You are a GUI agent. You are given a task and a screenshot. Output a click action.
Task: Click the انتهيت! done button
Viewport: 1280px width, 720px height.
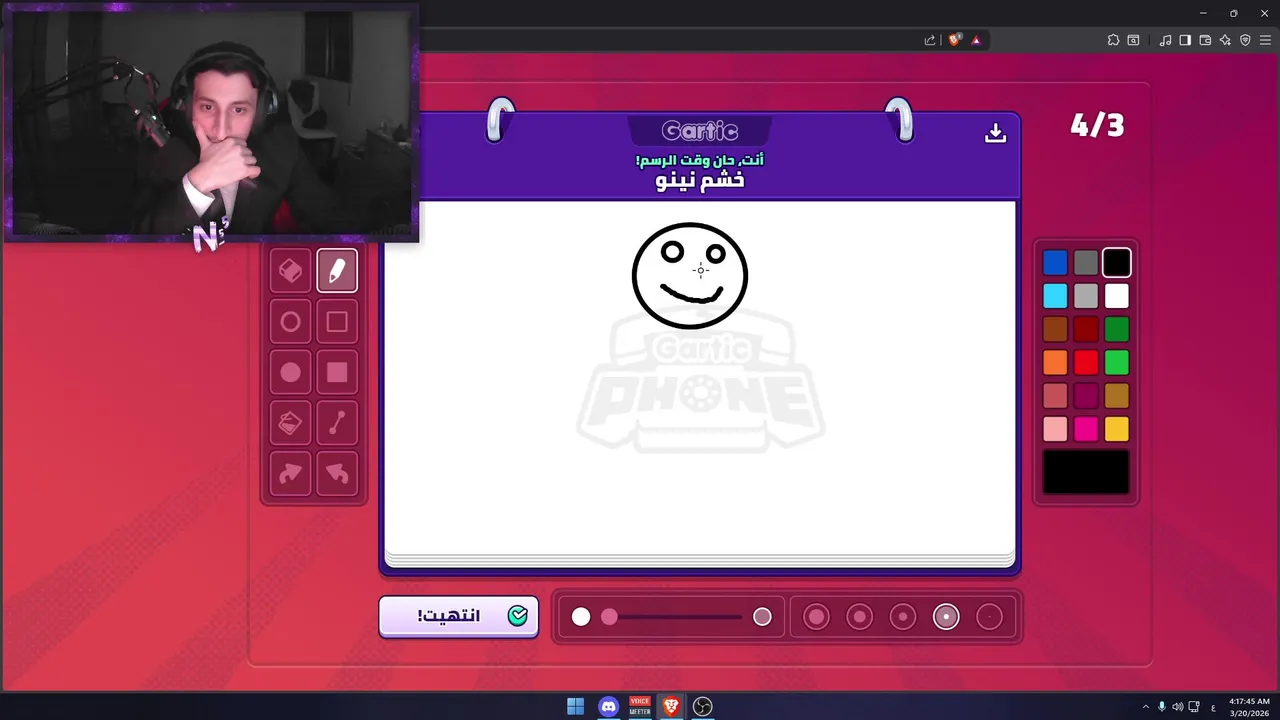(x=459, y=616)
